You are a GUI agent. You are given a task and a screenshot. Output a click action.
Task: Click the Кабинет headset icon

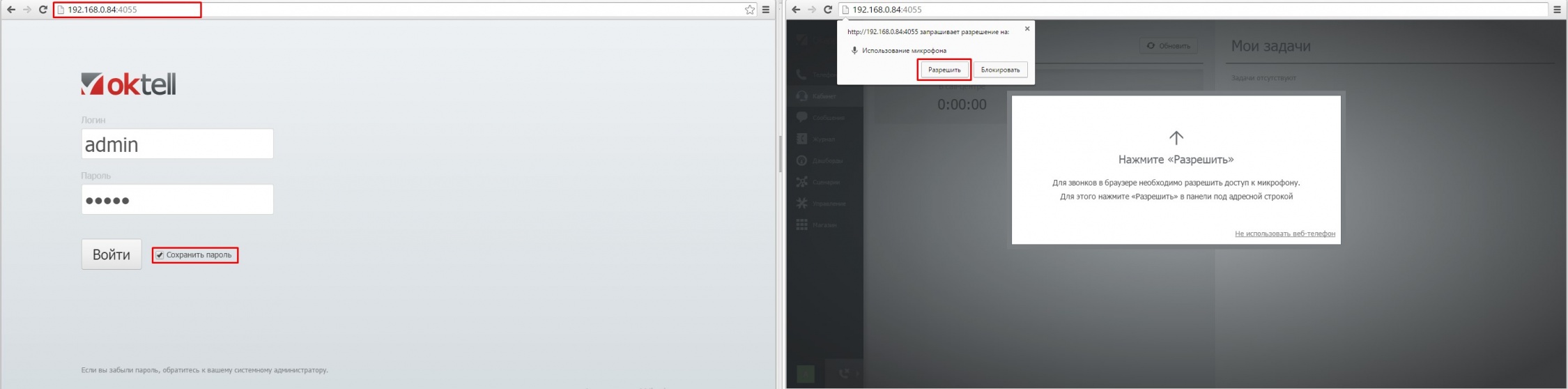coord(802,96)
